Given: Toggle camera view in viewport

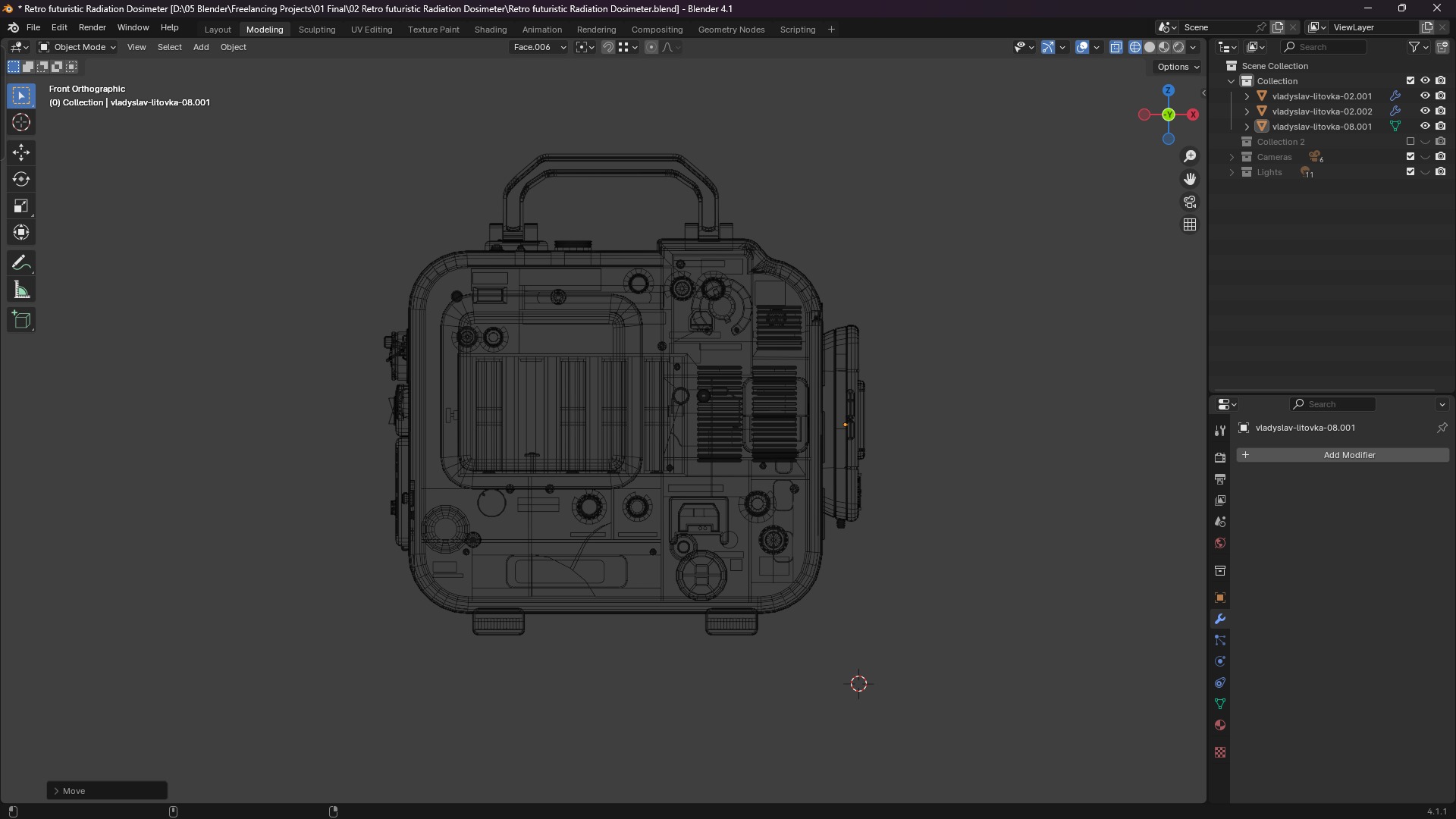Looking at the screenshot, I should (1190, 202).
